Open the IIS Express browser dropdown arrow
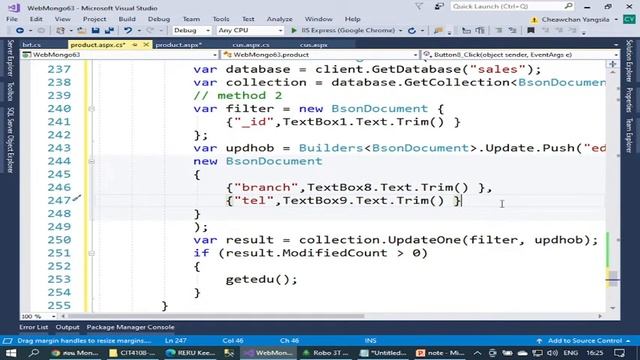Viewport: 640px width, 360px height. click(400, 31)
